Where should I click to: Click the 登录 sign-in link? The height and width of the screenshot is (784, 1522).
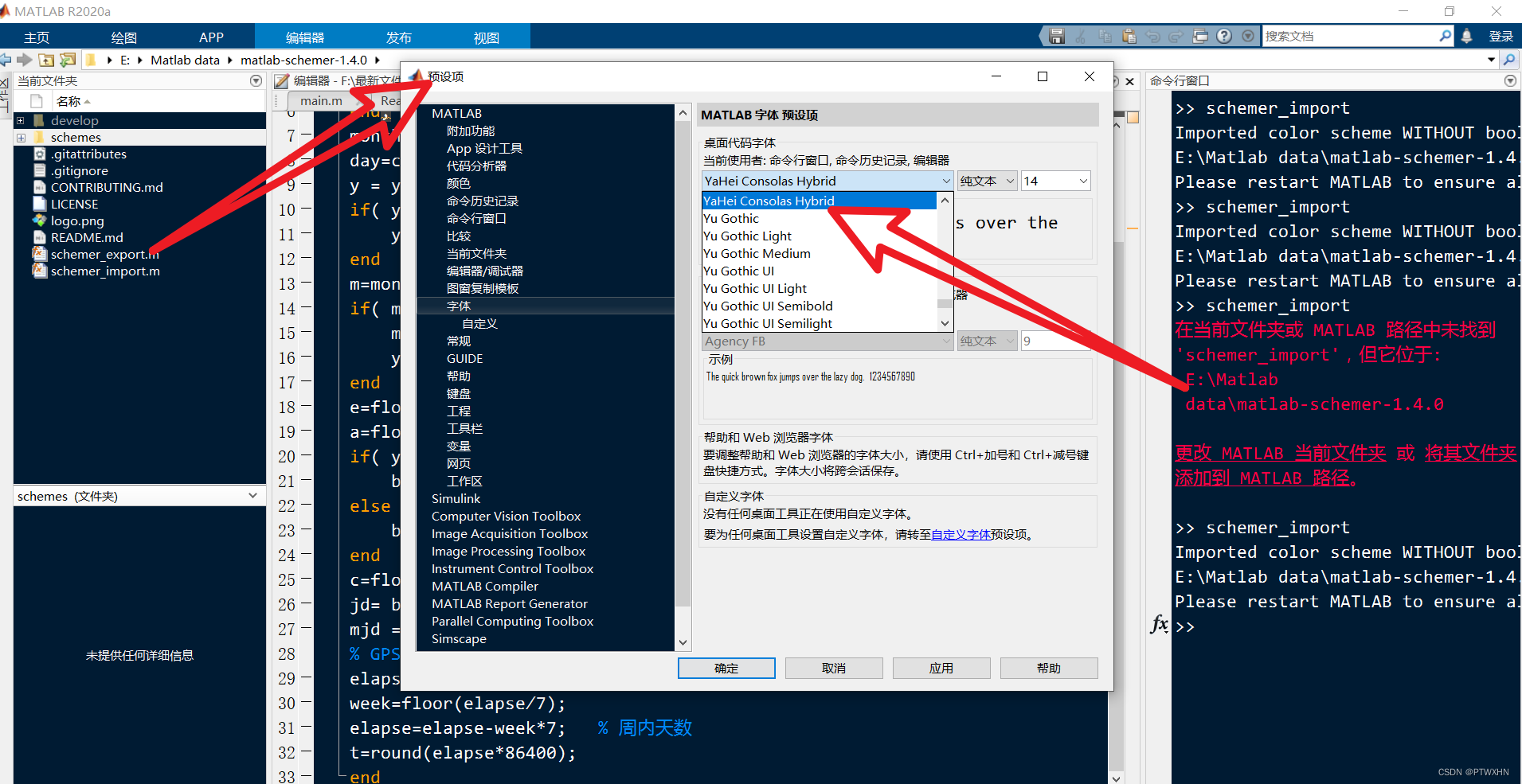coord(1500,37)
